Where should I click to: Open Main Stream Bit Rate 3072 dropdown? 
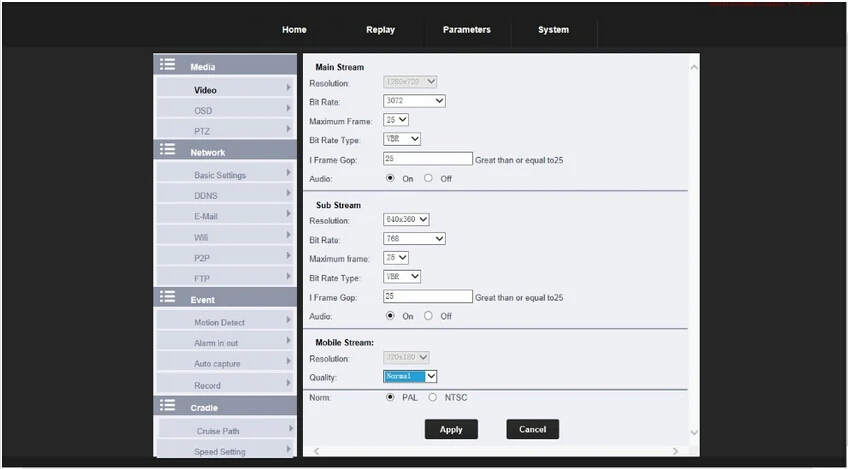click(x=414, y=101)
